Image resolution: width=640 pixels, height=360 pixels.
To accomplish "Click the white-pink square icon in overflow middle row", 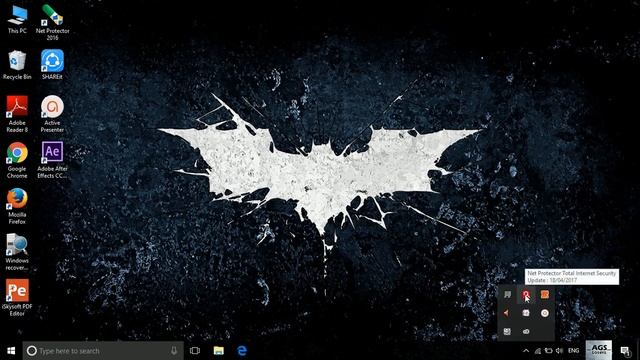I will point(526,313).
